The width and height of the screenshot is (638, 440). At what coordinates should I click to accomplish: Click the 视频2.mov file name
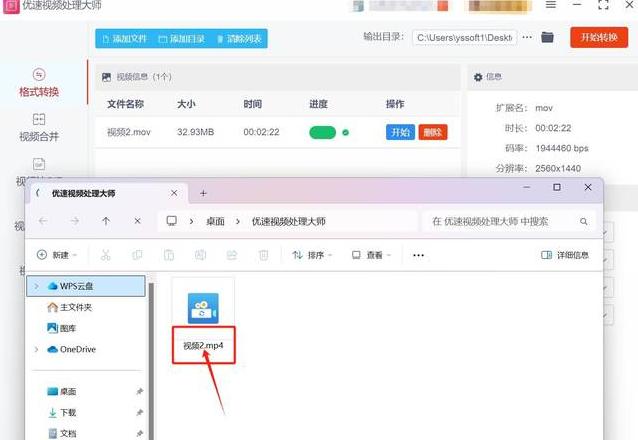coord(129,132)
